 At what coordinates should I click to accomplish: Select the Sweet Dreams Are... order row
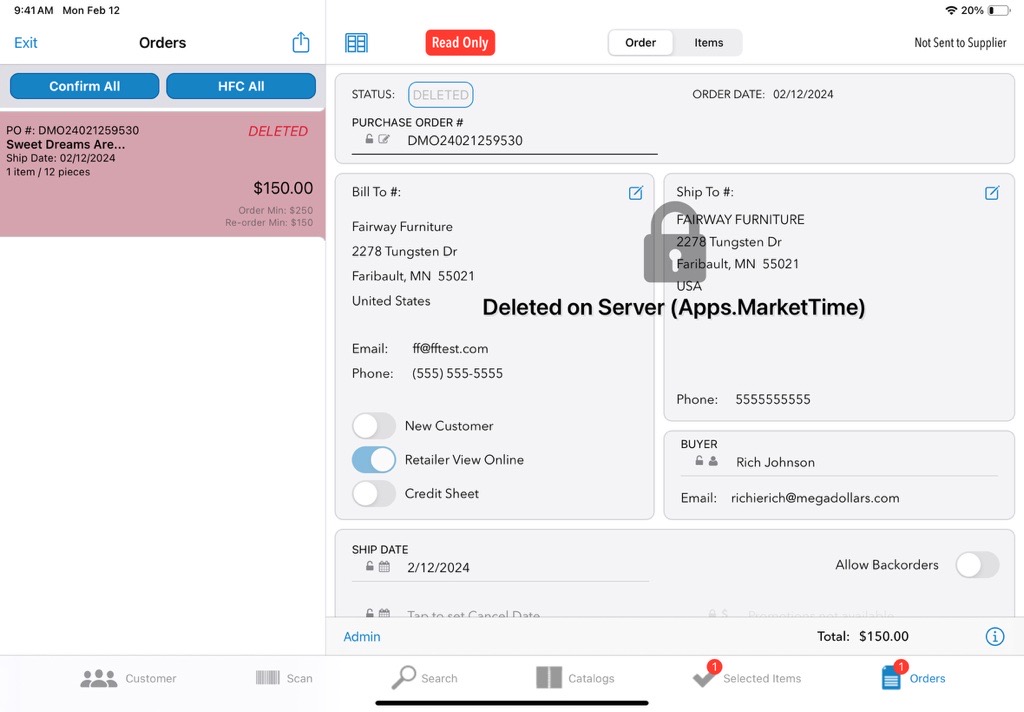(x=162, y=174)
